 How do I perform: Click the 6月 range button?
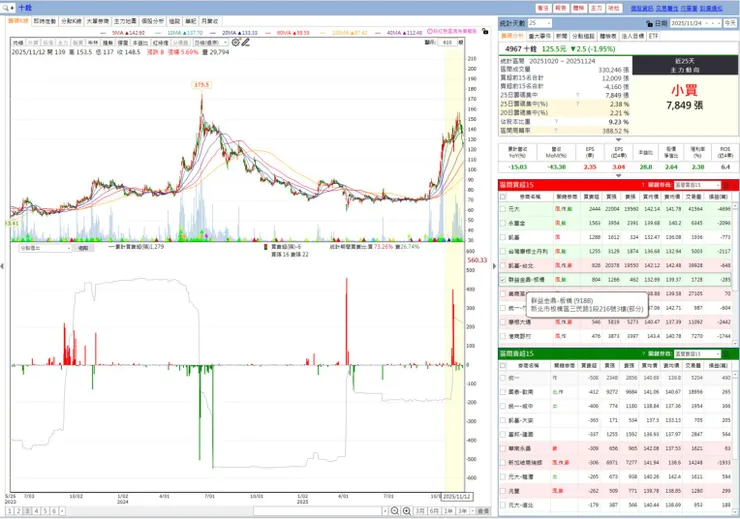click(434, 511)
